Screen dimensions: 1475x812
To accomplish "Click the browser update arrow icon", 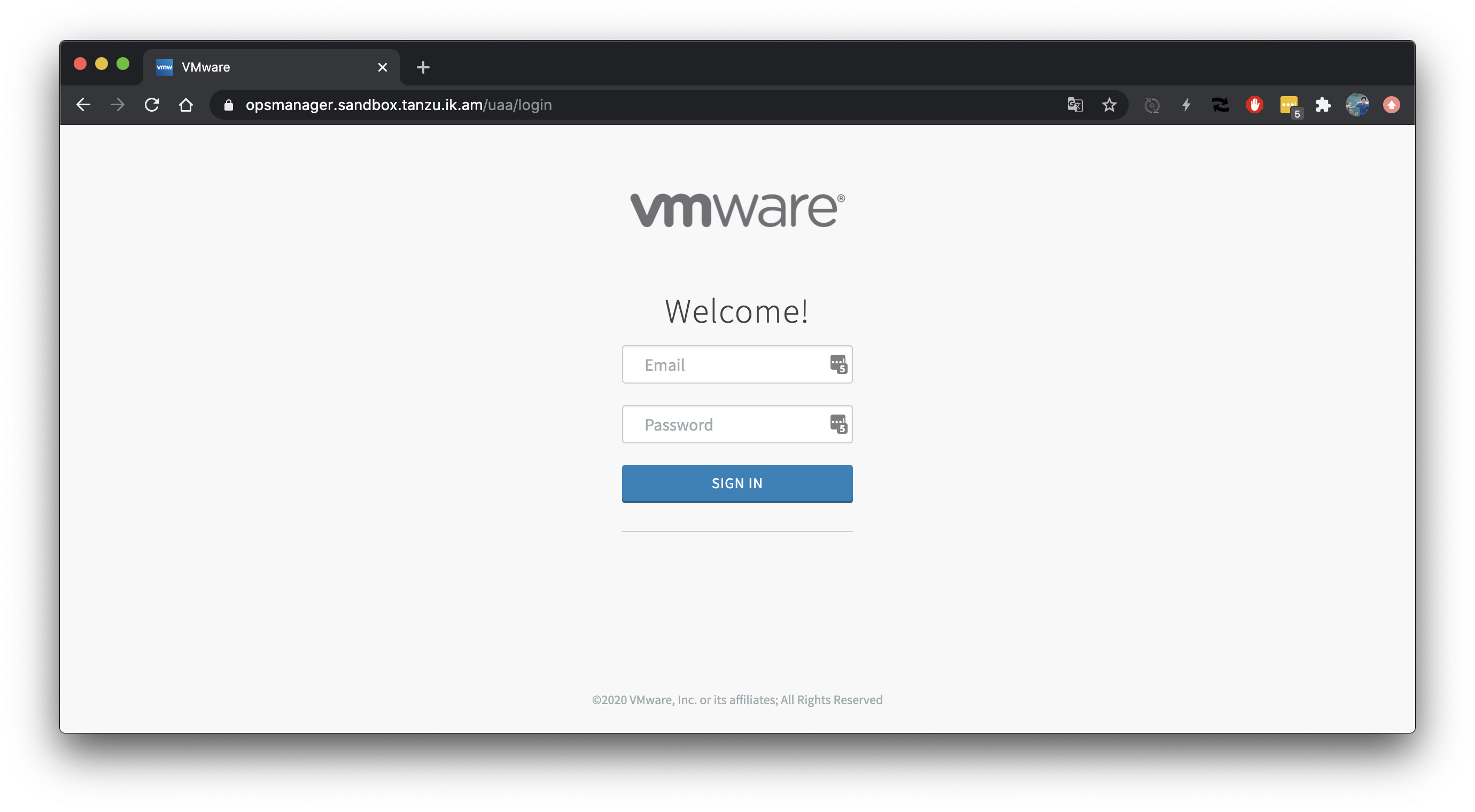I will [x=1392, y=105].
